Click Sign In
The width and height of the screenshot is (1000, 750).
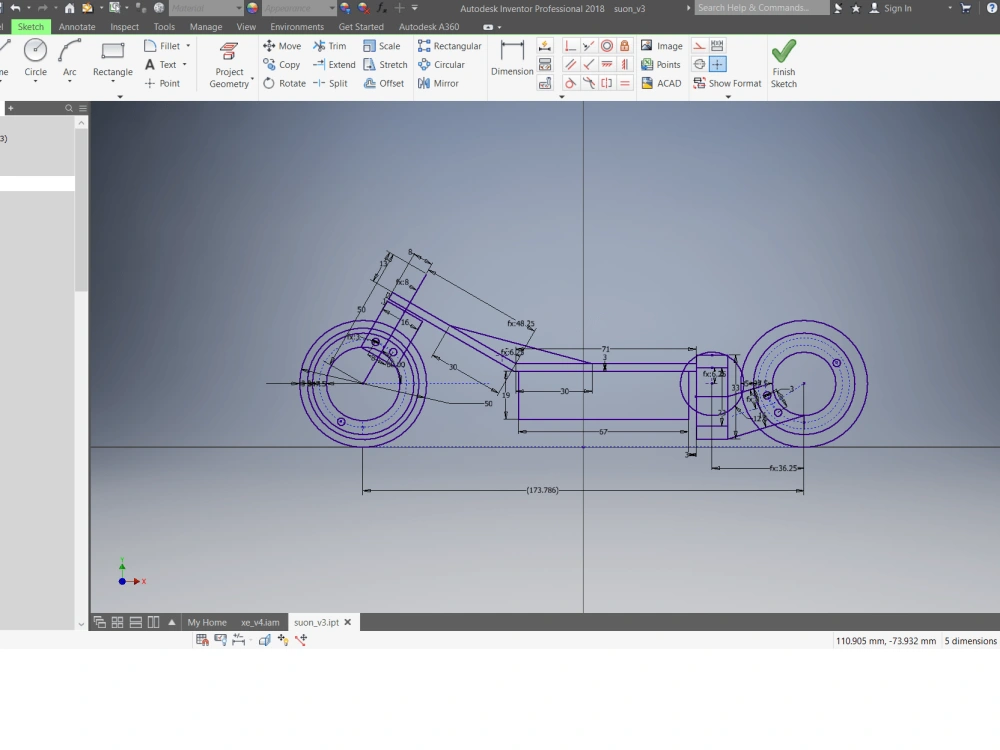coord(891,8)
